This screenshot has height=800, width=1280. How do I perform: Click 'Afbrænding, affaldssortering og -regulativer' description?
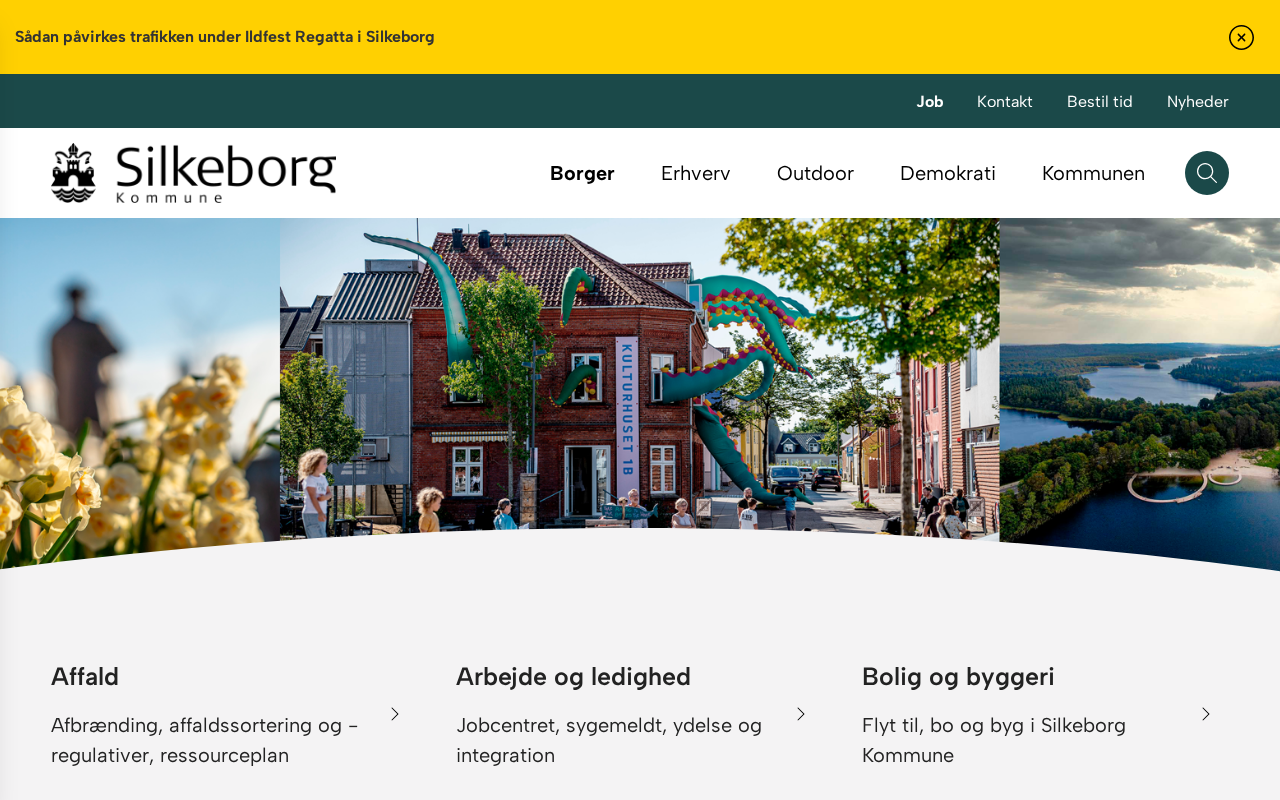pyautogui.click(x=205, y=740)
